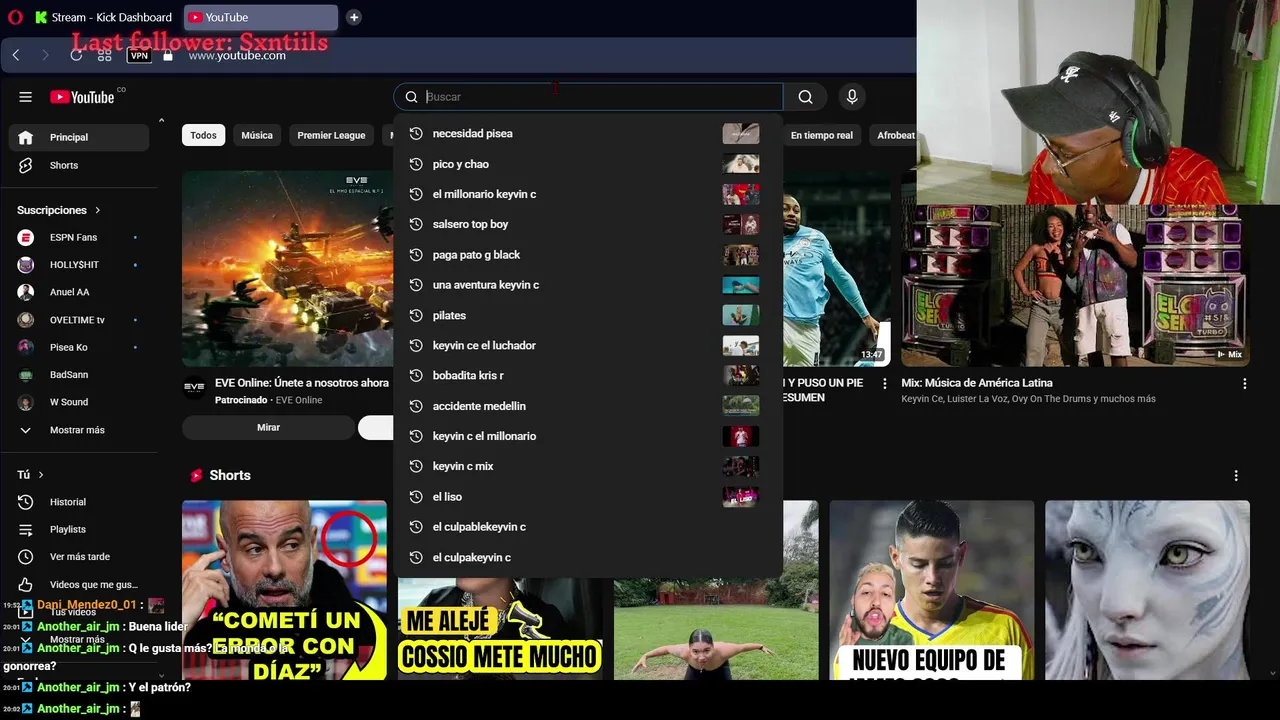Reload the page with refresh icon
Screen dimensions: 1280x720
click(76, 55)
